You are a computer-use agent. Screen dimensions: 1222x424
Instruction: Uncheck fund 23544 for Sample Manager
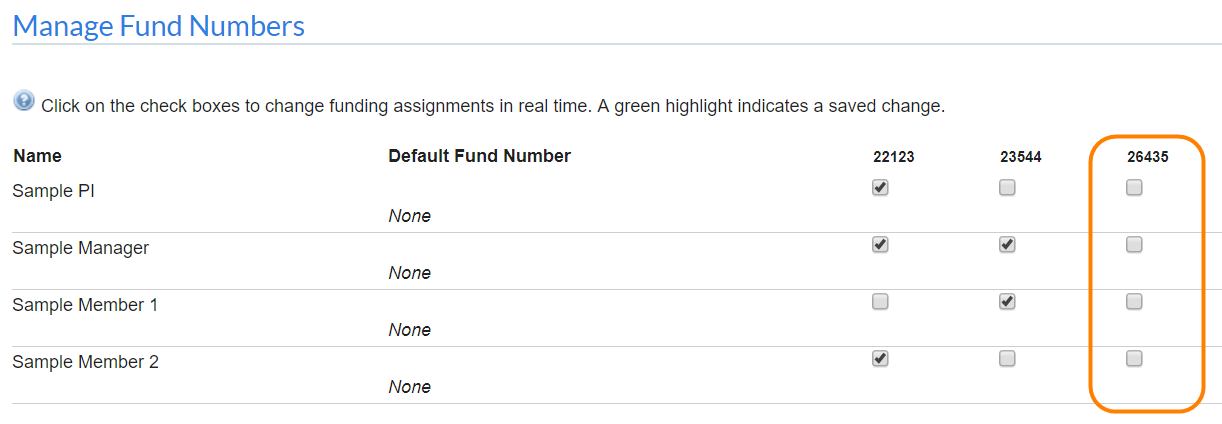pyautogui.click(x=1007, y=244)
